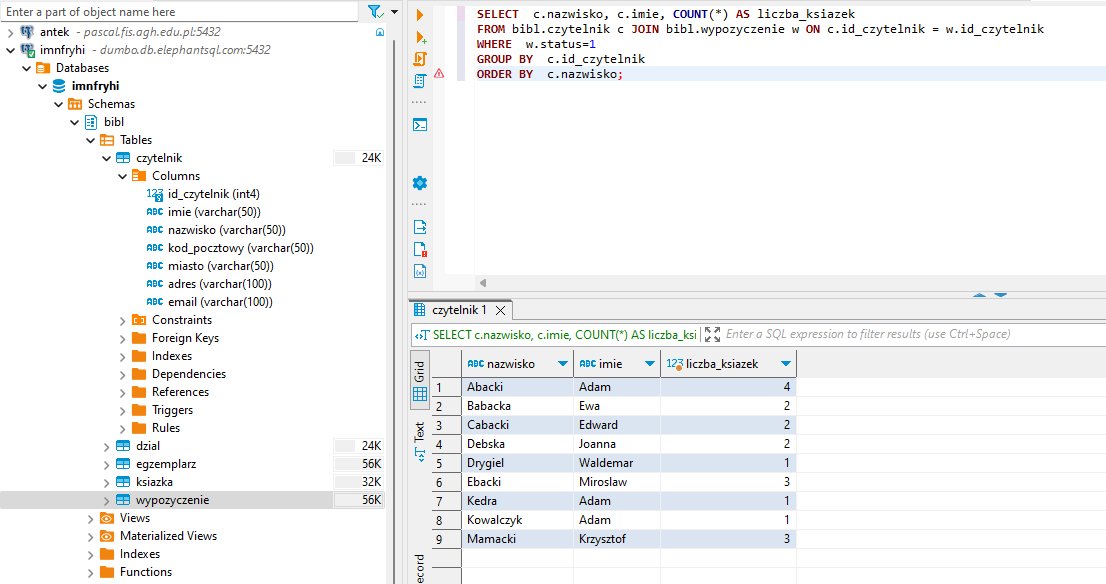Select row 1 header in results grid
This screenshot has width=1106, height=584.
(x=446, y=387)
